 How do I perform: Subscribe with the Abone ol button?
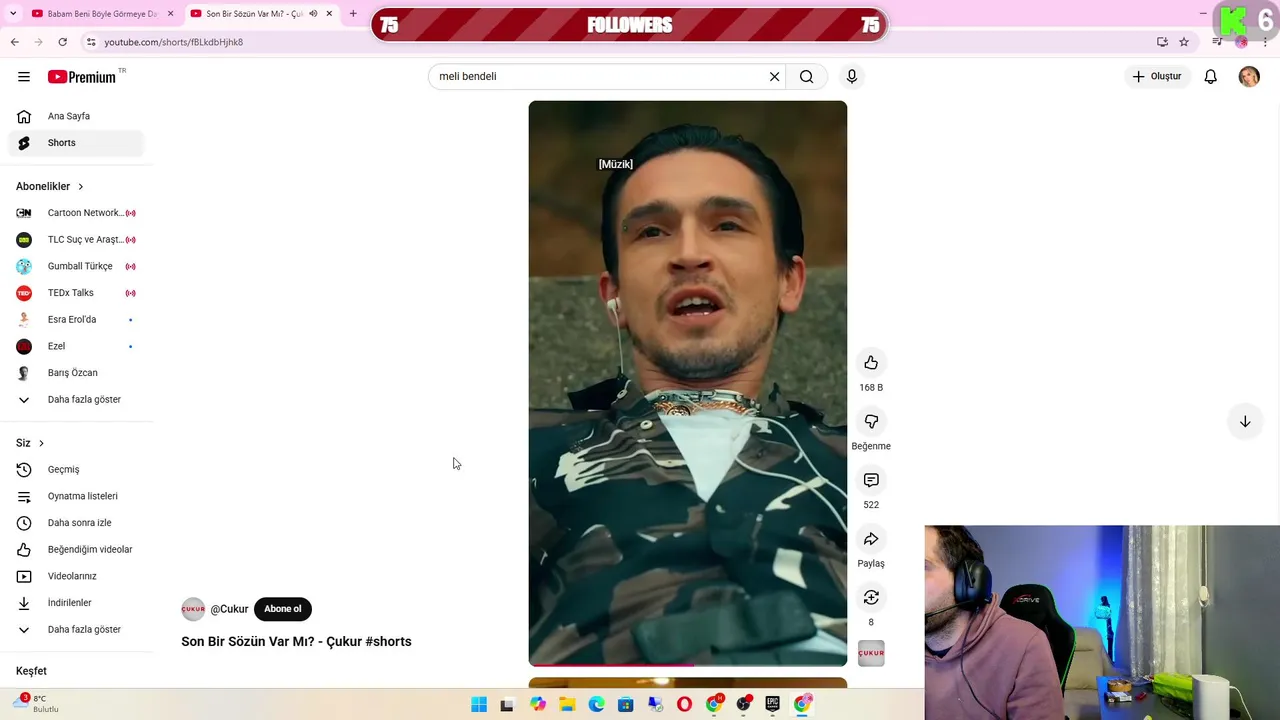pos(283,609)
